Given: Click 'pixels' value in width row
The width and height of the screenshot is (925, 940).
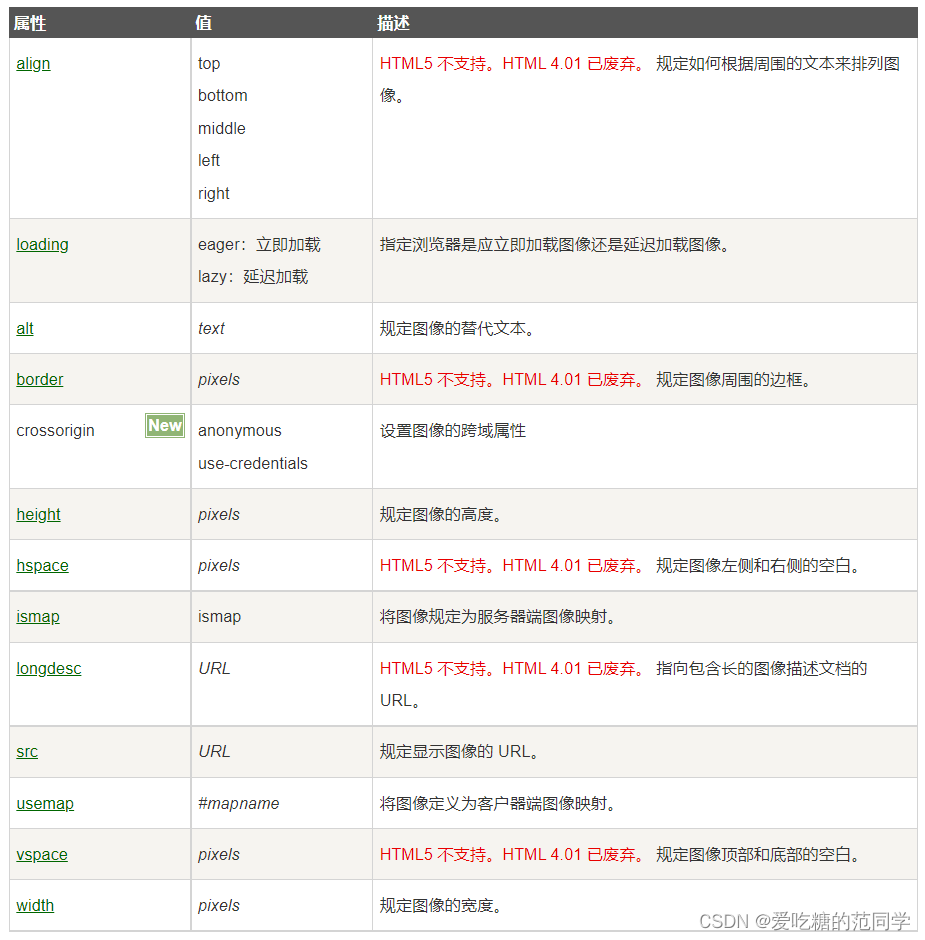Looking at the screenshot, I should [x=219, y=905].
